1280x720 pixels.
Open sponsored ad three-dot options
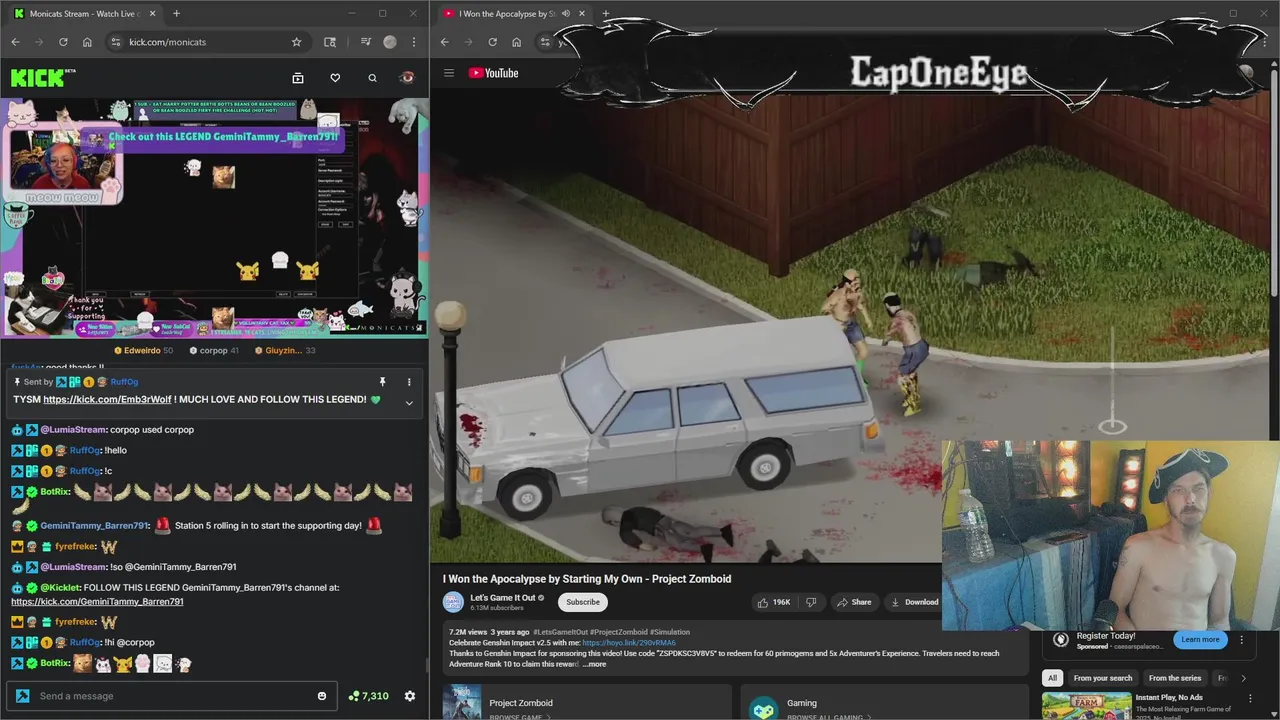[1242, 640]
